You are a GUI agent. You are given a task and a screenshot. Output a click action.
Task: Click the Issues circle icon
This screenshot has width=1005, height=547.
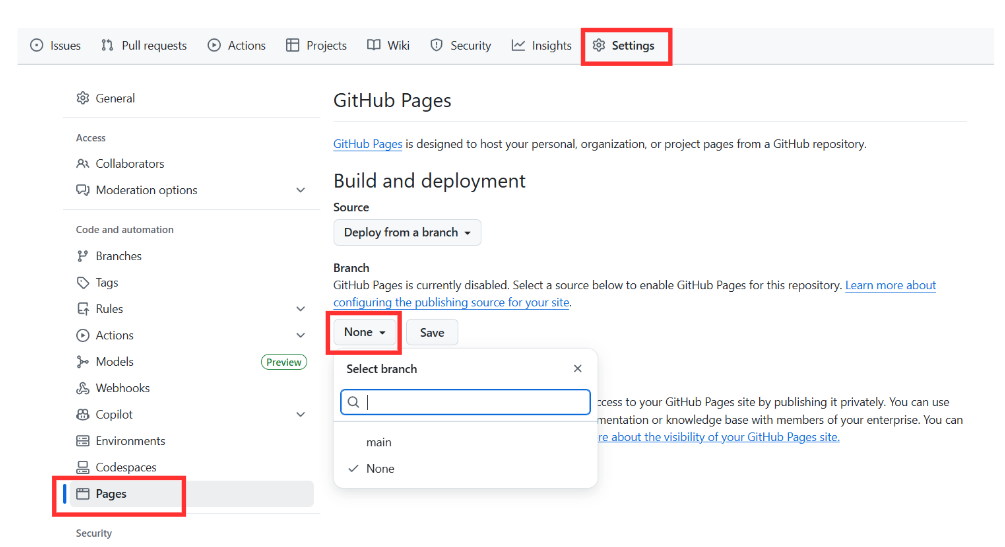click(37, 46)
